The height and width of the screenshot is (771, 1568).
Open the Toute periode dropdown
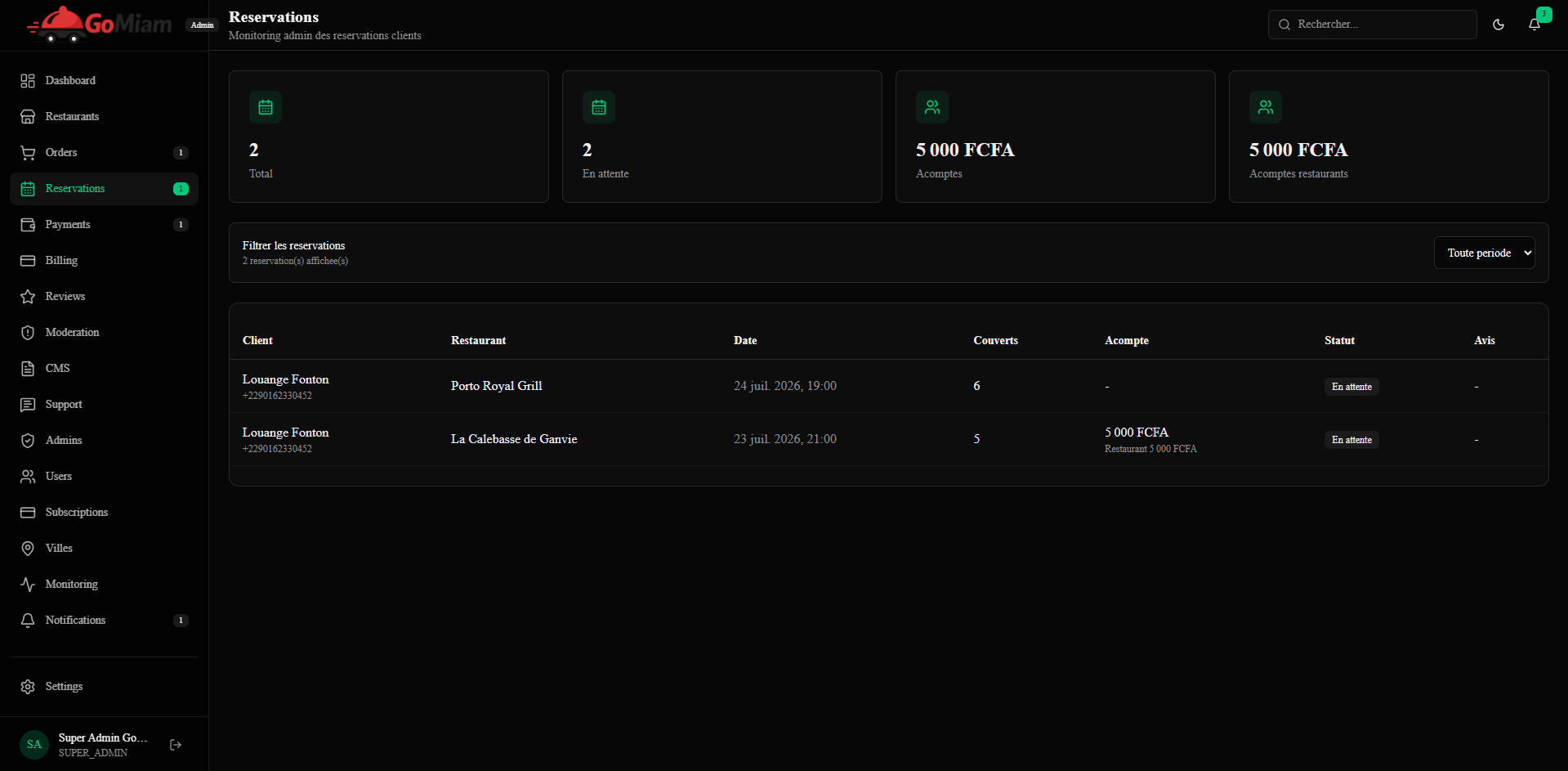[1485, 253]
